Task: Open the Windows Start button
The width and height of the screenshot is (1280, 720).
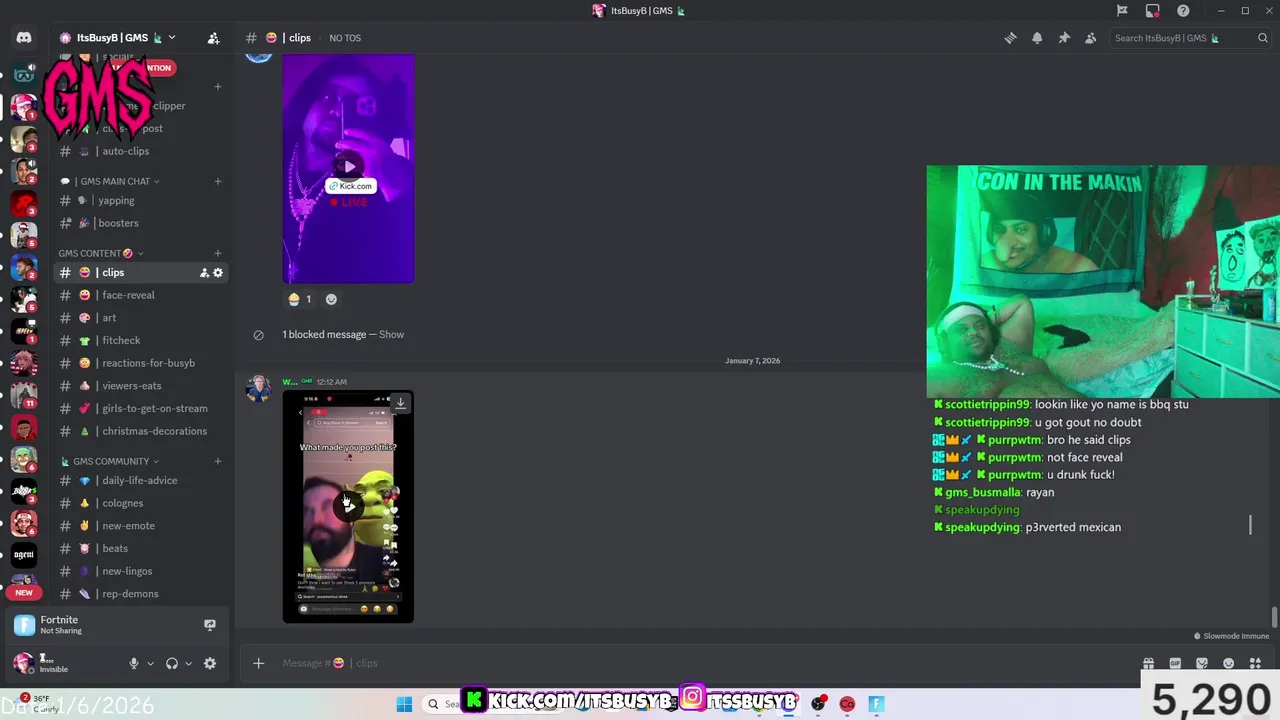Action: tap(404, 704)
